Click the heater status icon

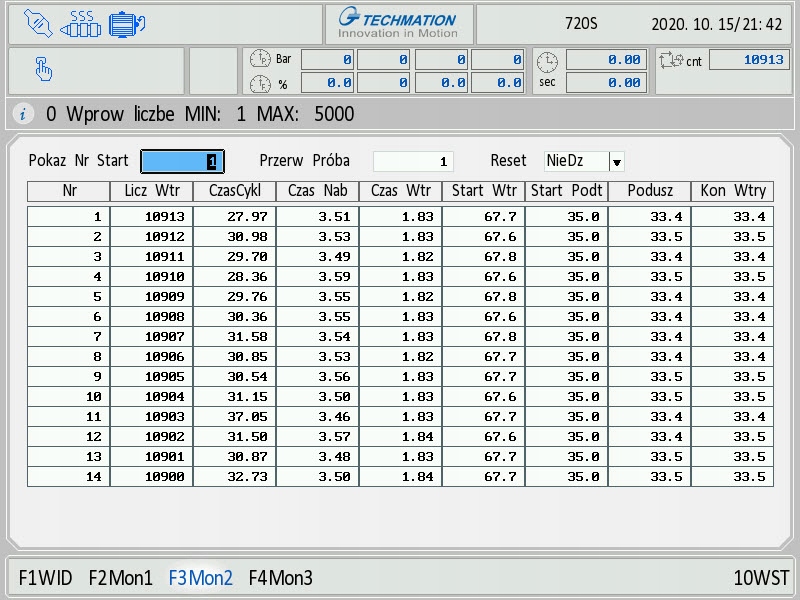(81, 24)
